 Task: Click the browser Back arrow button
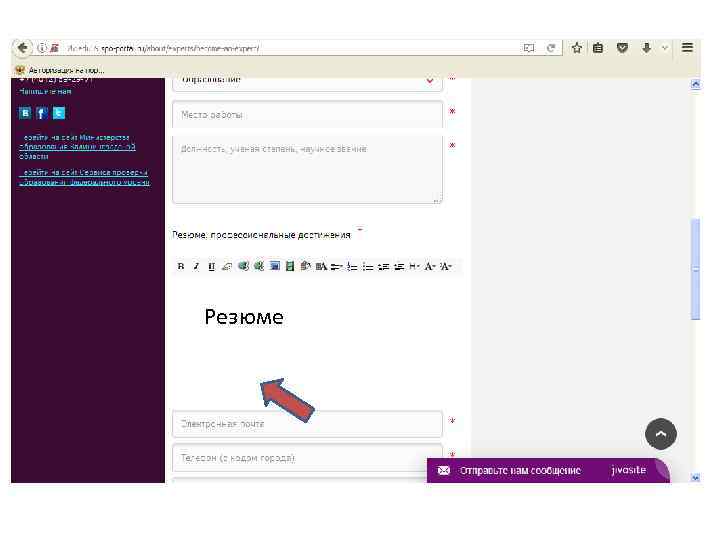tap(22, 48)
